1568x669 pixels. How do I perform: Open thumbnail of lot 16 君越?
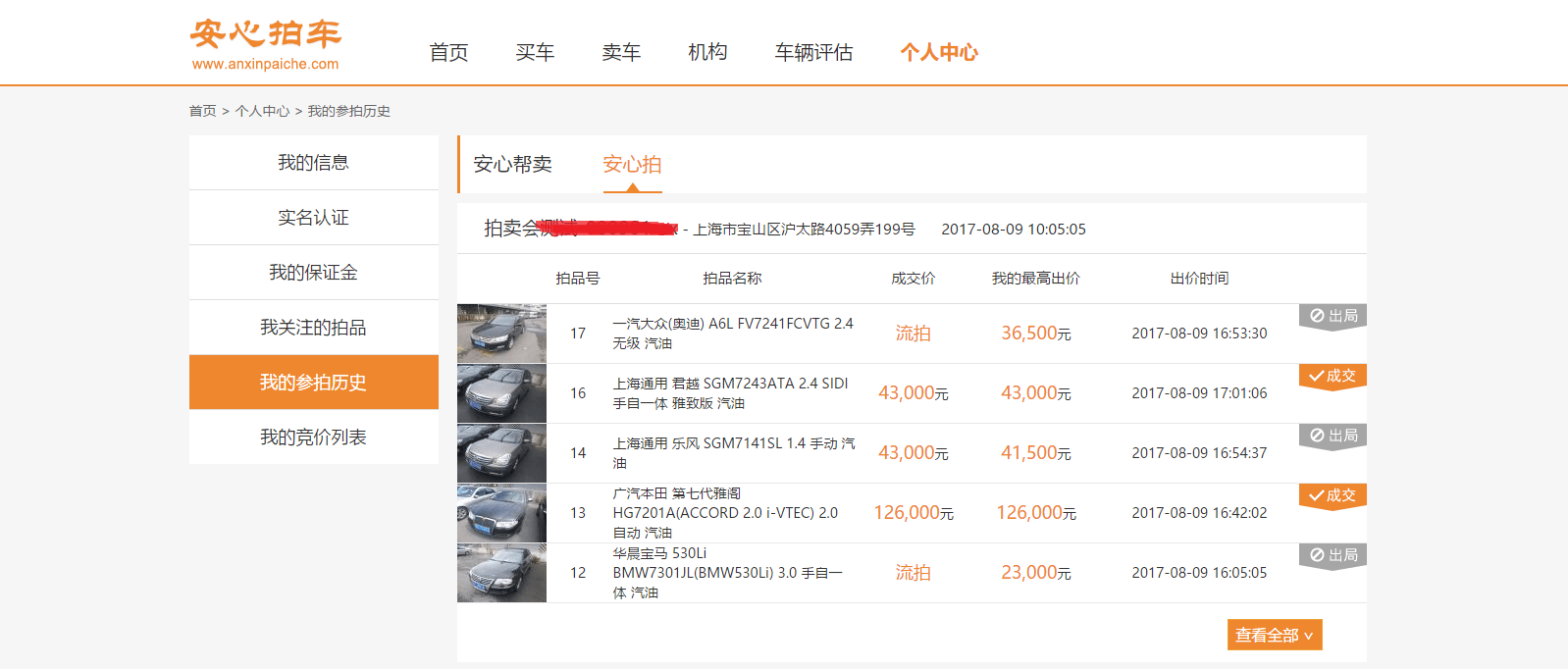pyautogui.click(x=501, y=393)
